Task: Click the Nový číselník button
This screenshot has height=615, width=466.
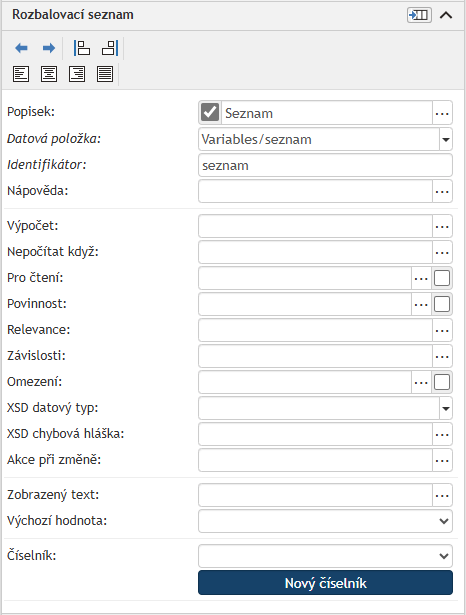Action: tap(326, 583)
